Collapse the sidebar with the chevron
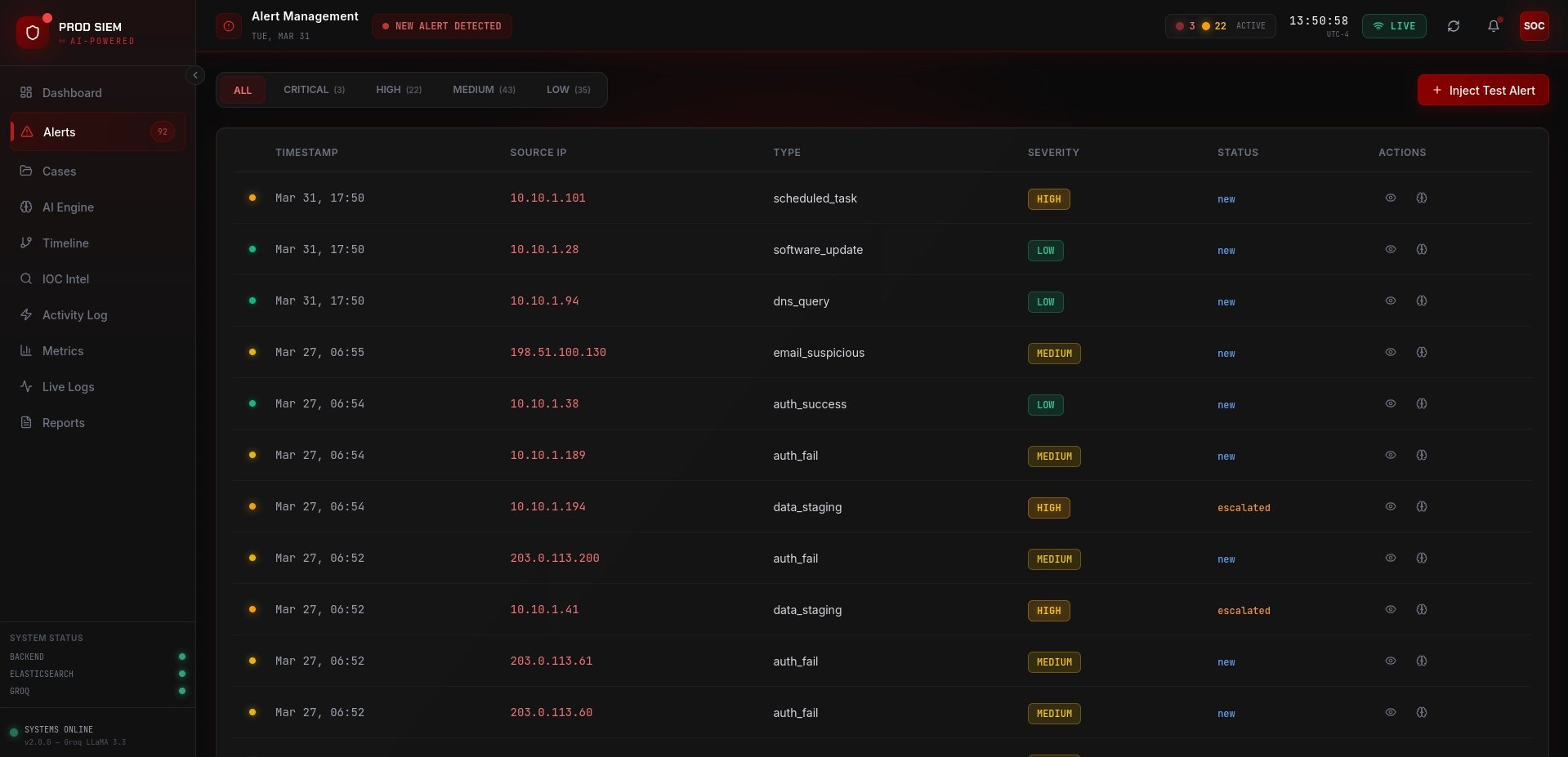This screenshot has height=757, width=1568. pos(194,75)
